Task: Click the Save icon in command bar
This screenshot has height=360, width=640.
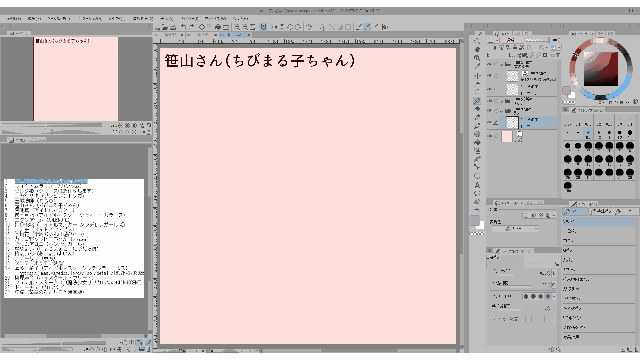Action: coord(173,27)
